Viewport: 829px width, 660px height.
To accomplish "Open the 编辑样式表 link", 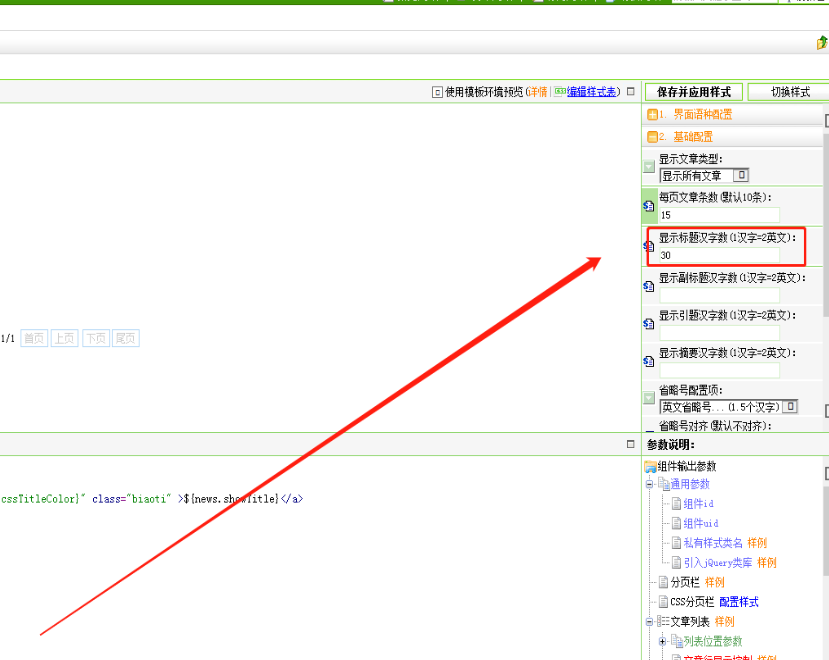I will [x=591, y=92].
